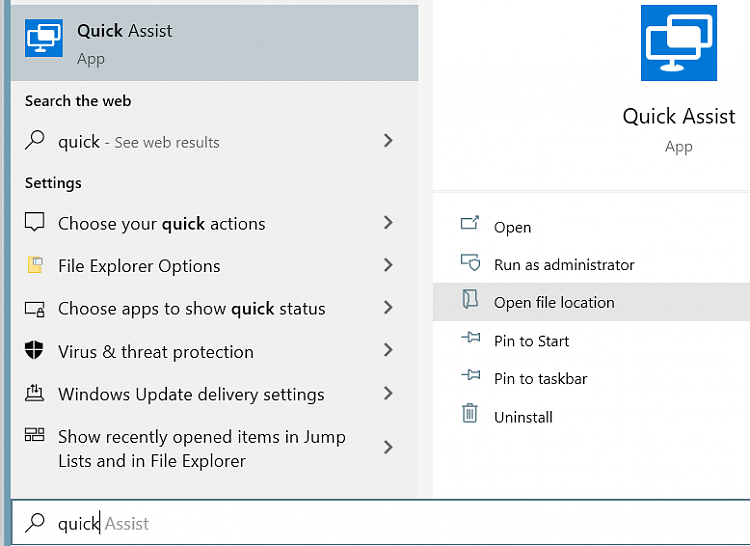
Task: Click the magnifier icon in the search box
Action: click(x=35, y=523)
